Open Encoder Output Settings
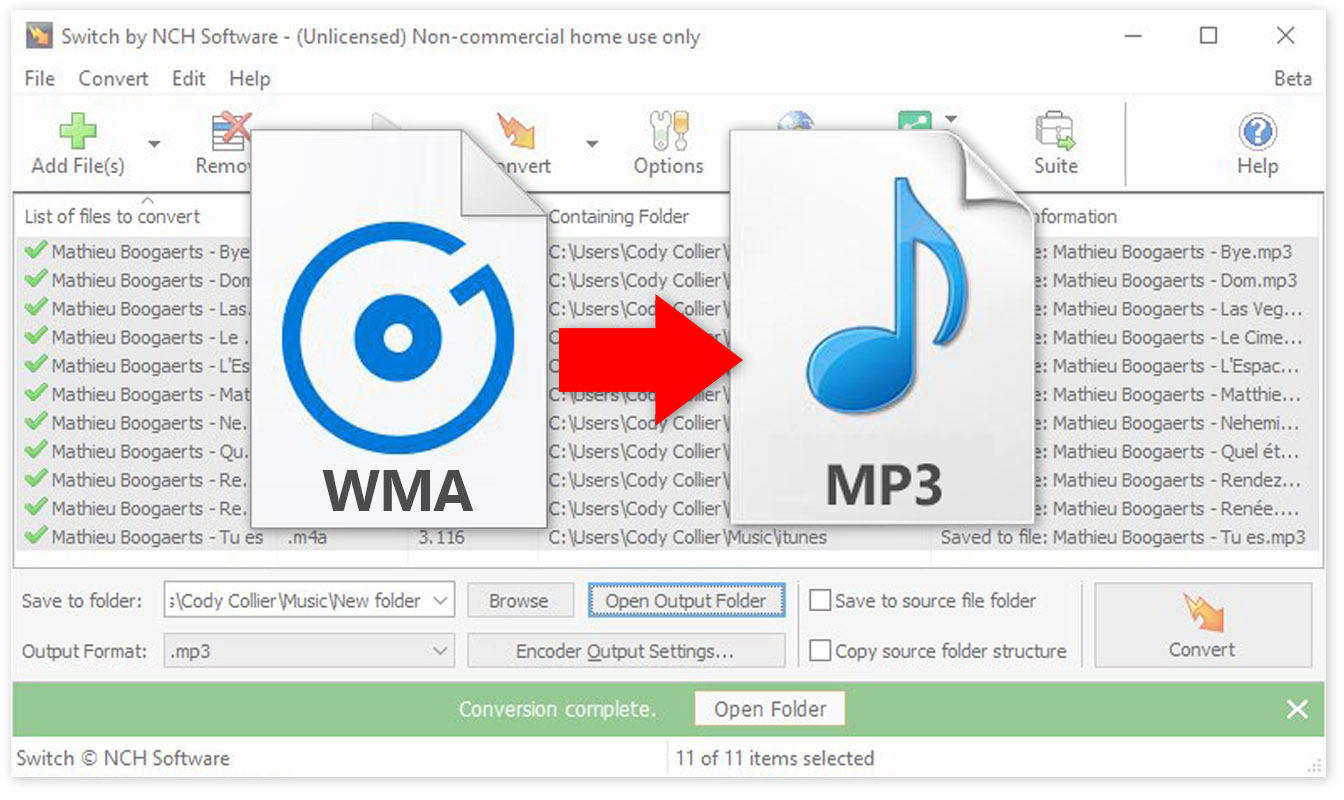 pos(626,651)
